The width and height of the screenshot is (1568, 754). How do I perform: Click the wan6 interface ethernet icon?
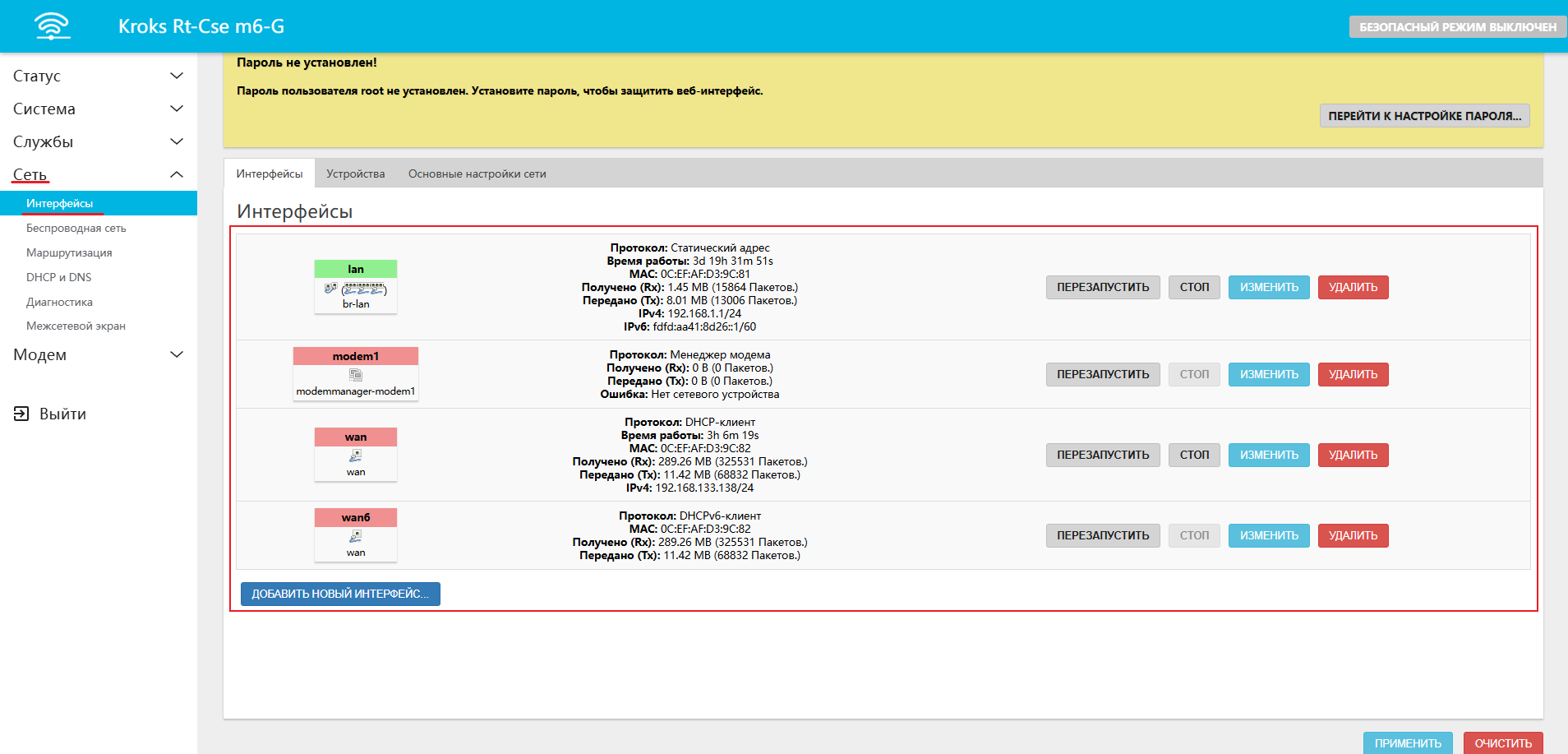356,536
